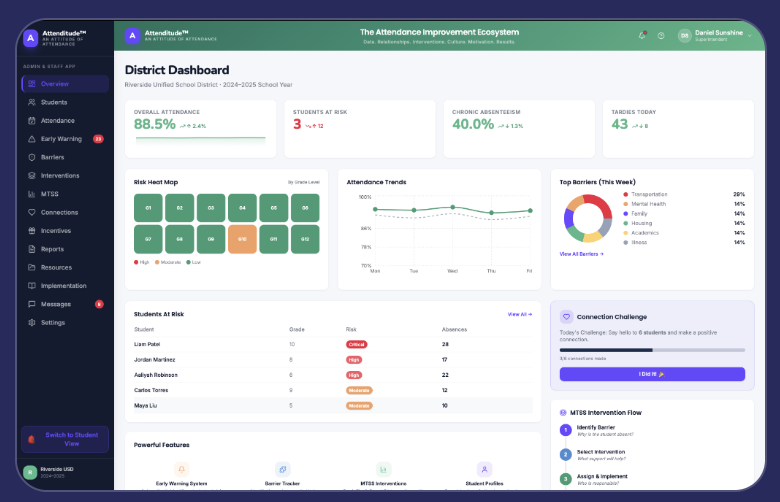Click the Tardies Today 43 card
Screen dimensions: 780x502
(x=678, y=129)
